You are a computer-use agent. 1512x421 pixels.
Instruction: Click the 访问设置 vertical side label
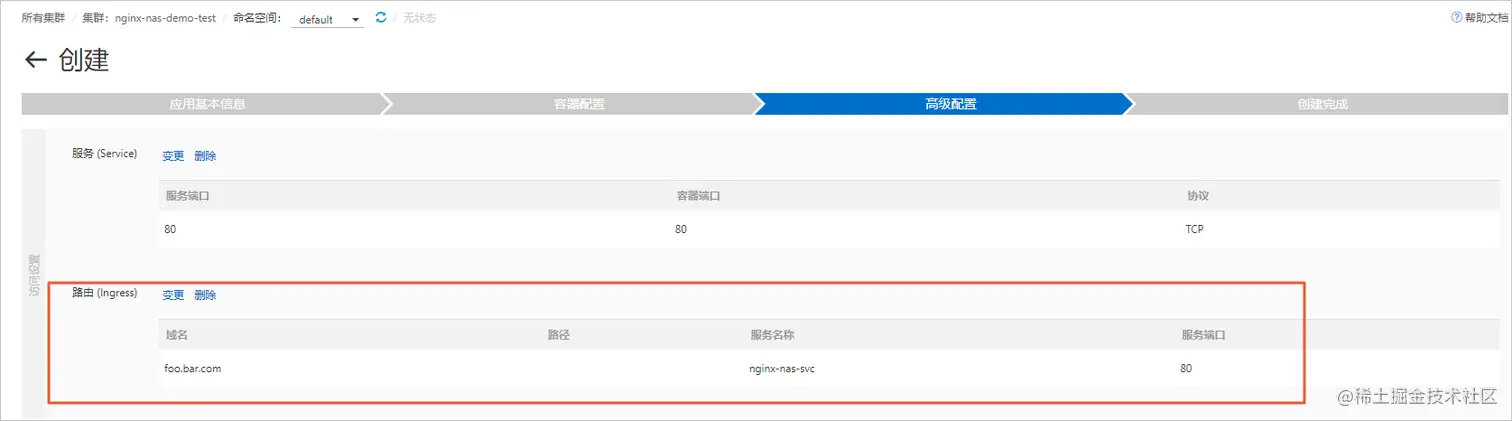click(x=33, y=274)
